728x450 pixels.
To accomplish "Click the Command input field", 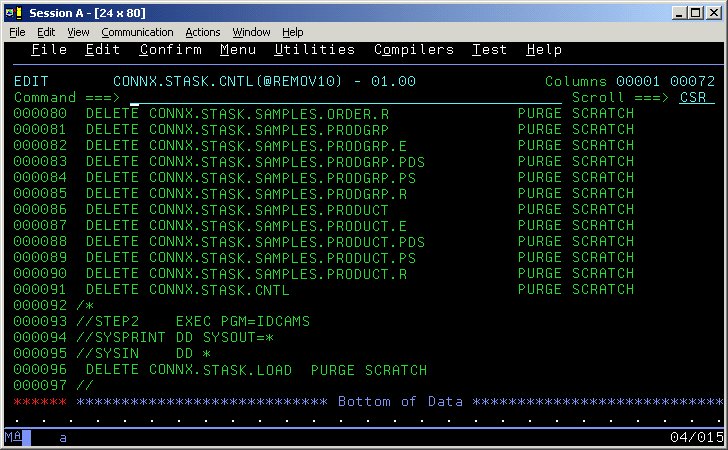I will [340, 98].
